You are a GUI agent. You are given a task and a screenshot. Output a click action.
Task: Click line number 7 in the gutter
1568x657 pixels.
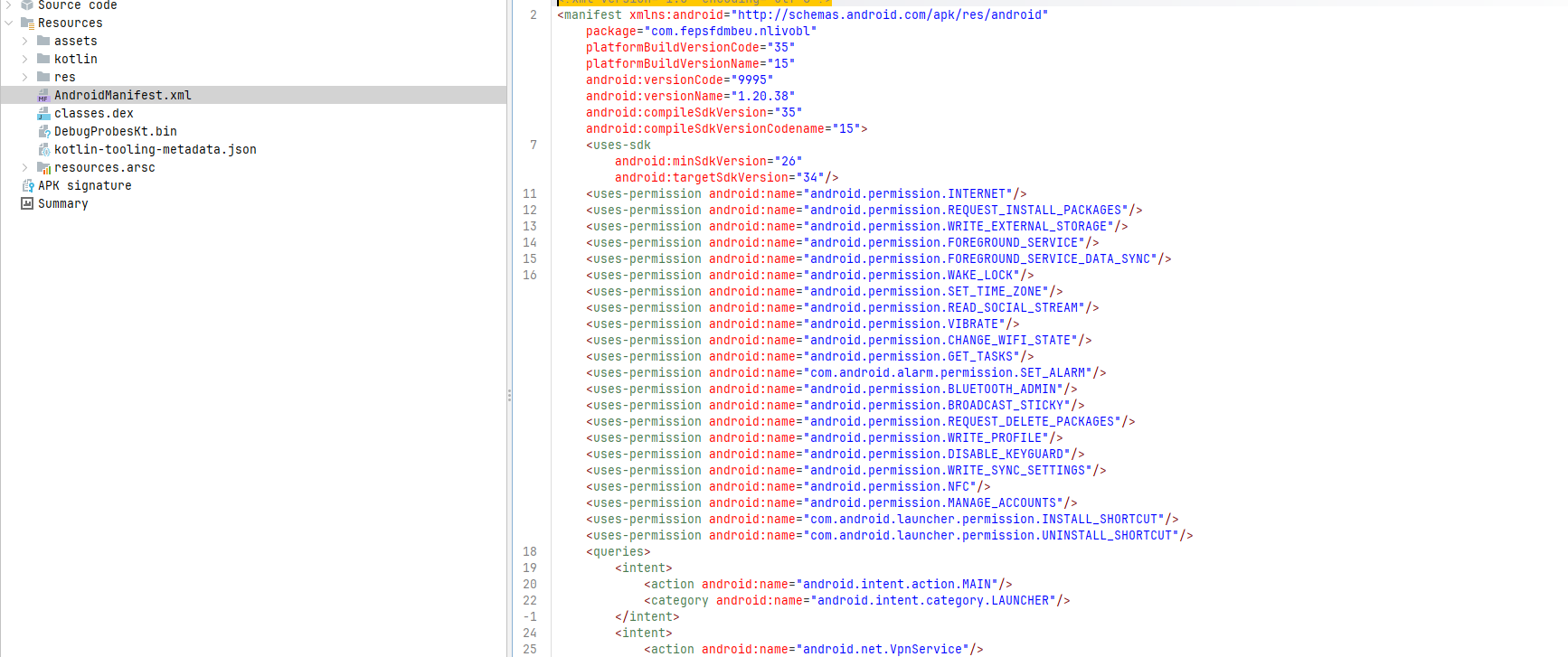click(534, 145)
